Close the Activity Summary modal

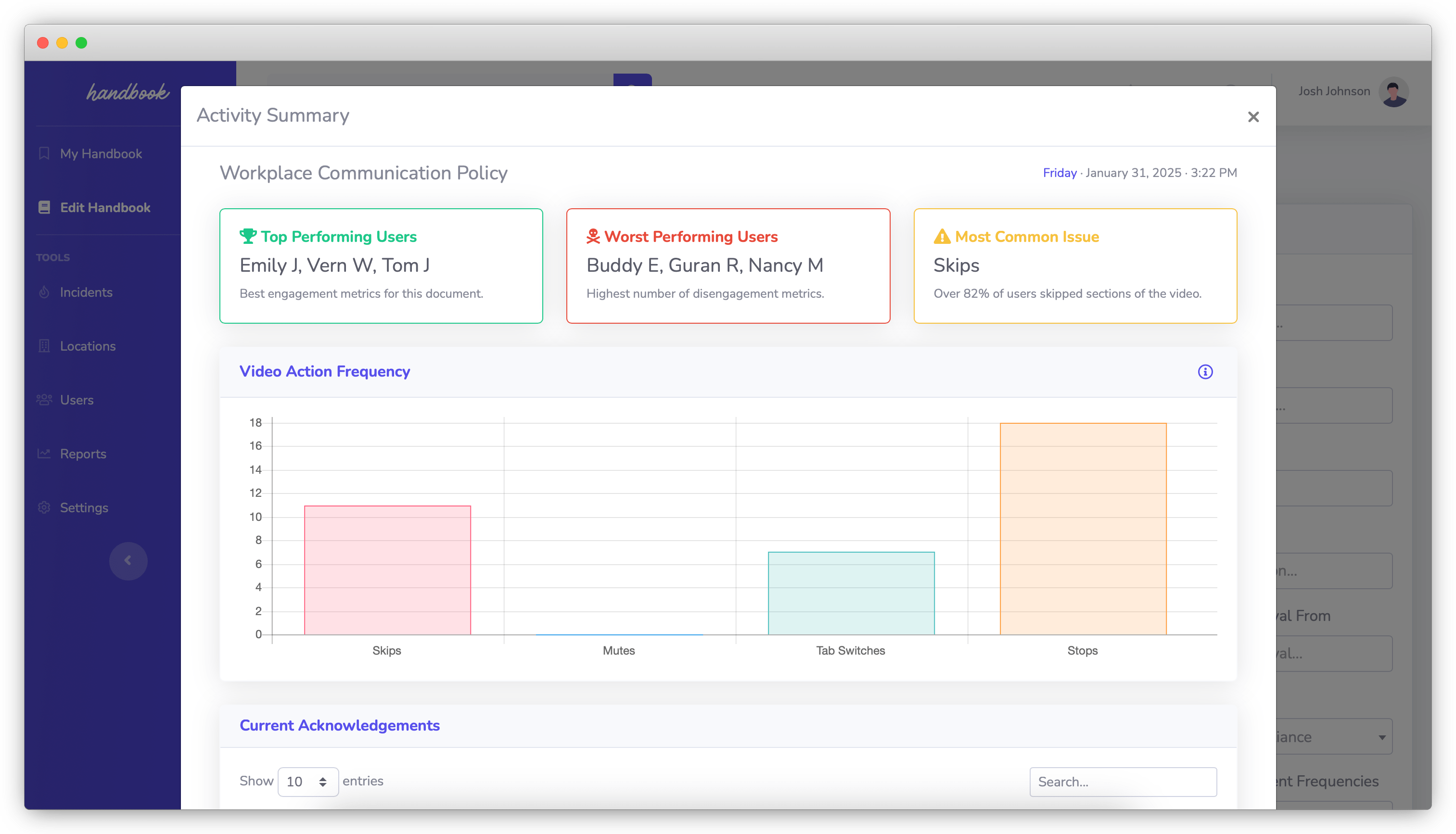click(x=1254, y=117)
